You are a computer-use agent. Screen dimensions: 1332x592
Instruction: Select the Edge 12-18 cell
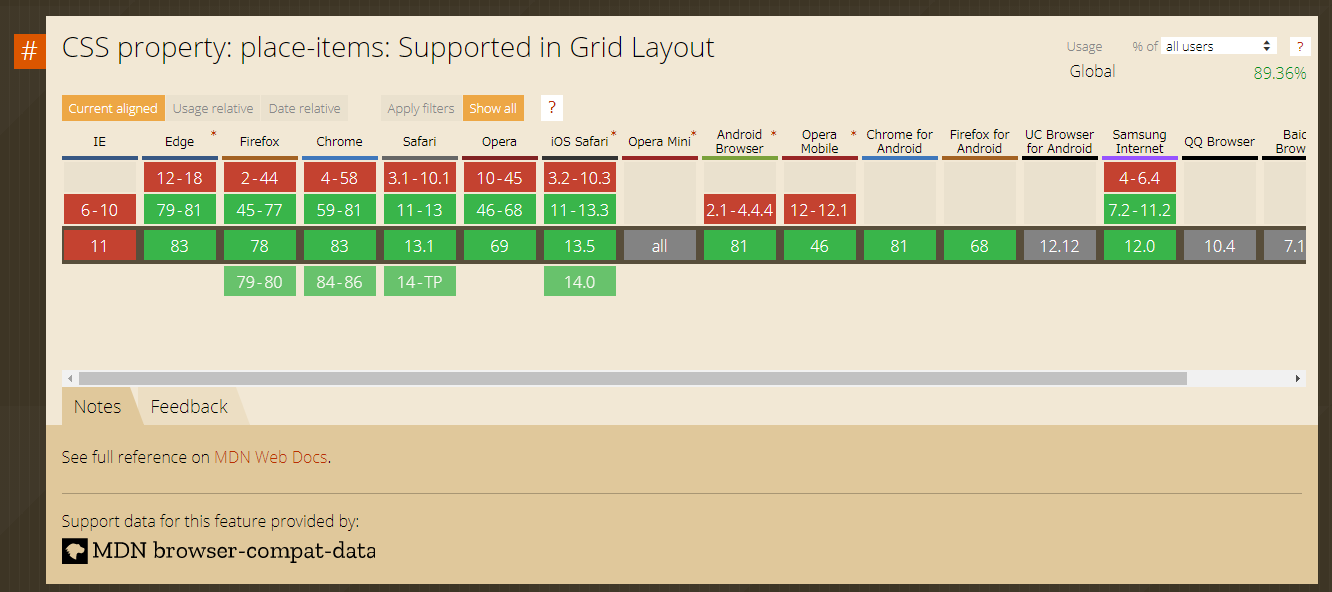coord(180,178)
